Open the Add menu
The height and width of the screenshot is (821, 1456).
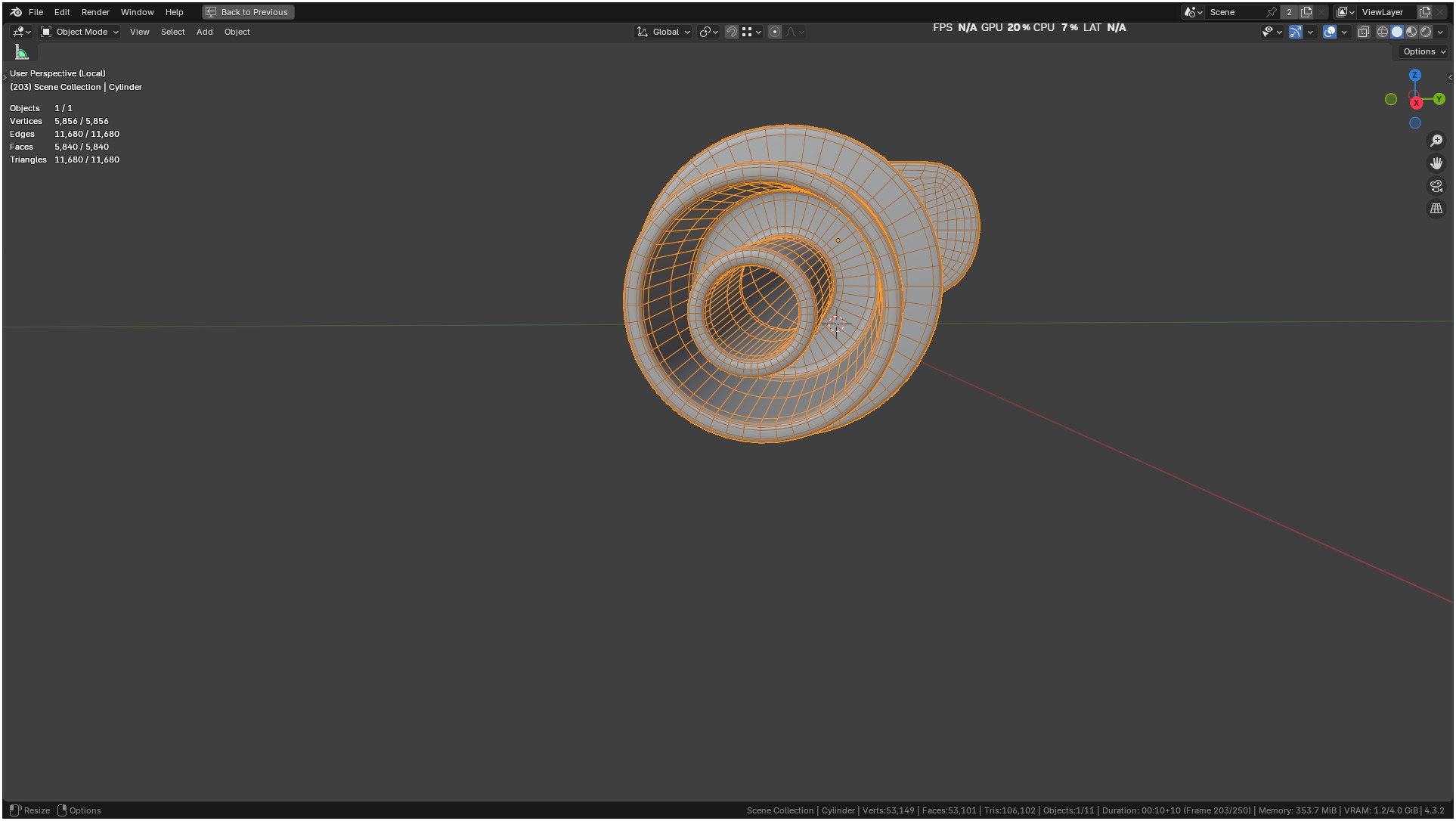(x=204, y=32)
